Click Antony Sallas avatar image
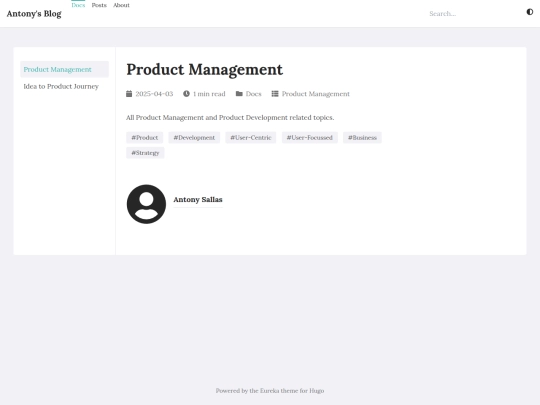Viewport: 540px width, 405px height. pyautogui.click(x=146, y=204)
